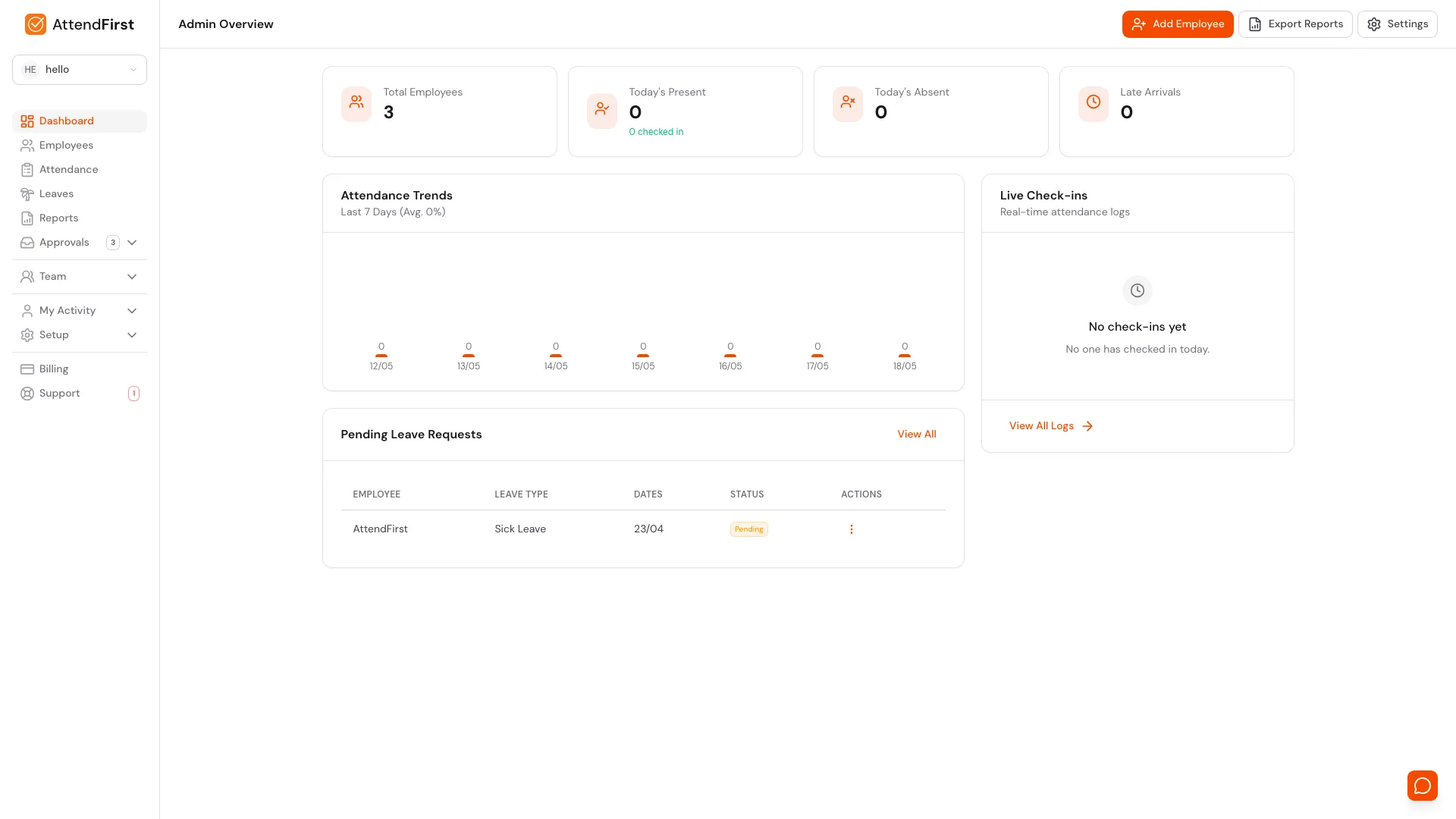This screenshot has width=1456, height=819.
Task: Click the Leaves palm tree icon
Action: (x=27, y=194)
